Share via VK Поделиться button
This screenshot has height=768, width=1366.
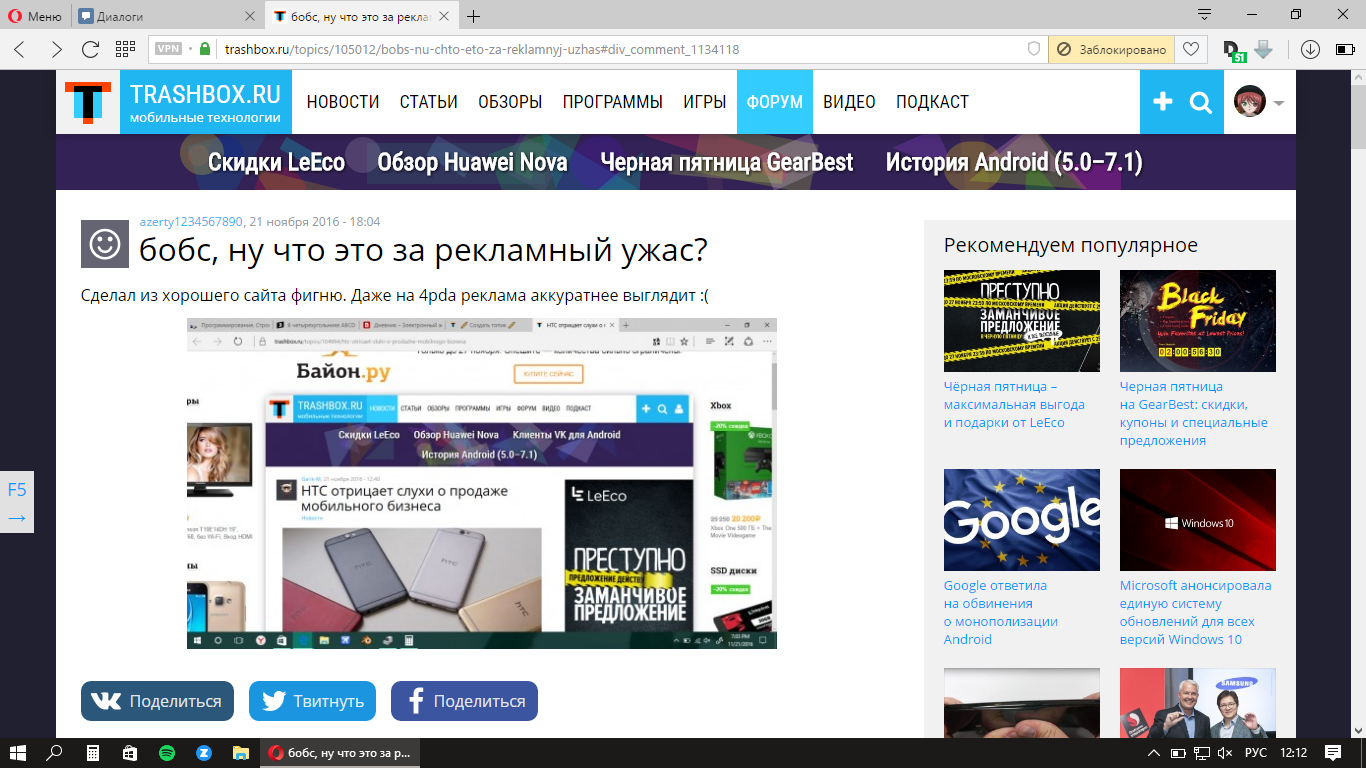(x=158, y=701)
